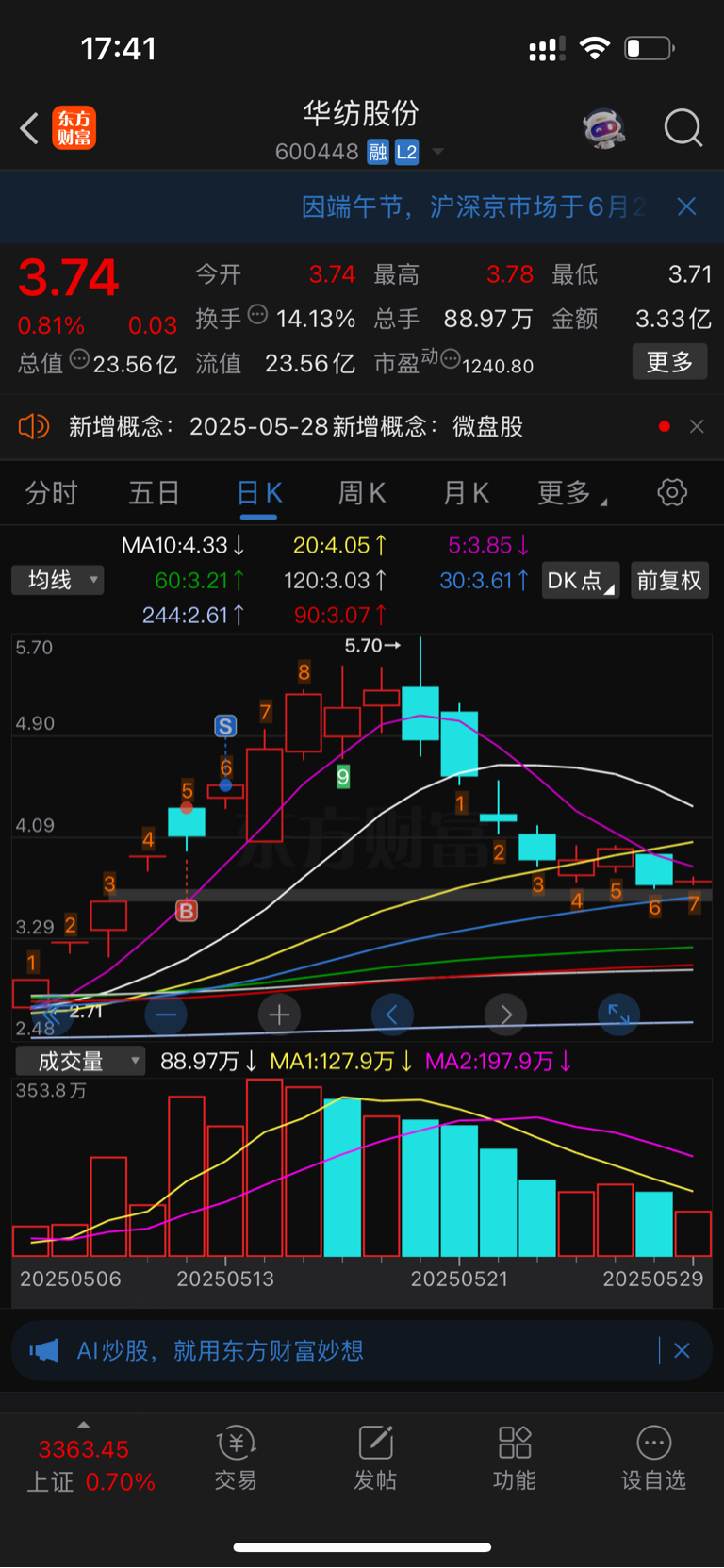Expand the 更多 chart period menu
This screenshot has height=1568, width=724.
pos(571,493)
